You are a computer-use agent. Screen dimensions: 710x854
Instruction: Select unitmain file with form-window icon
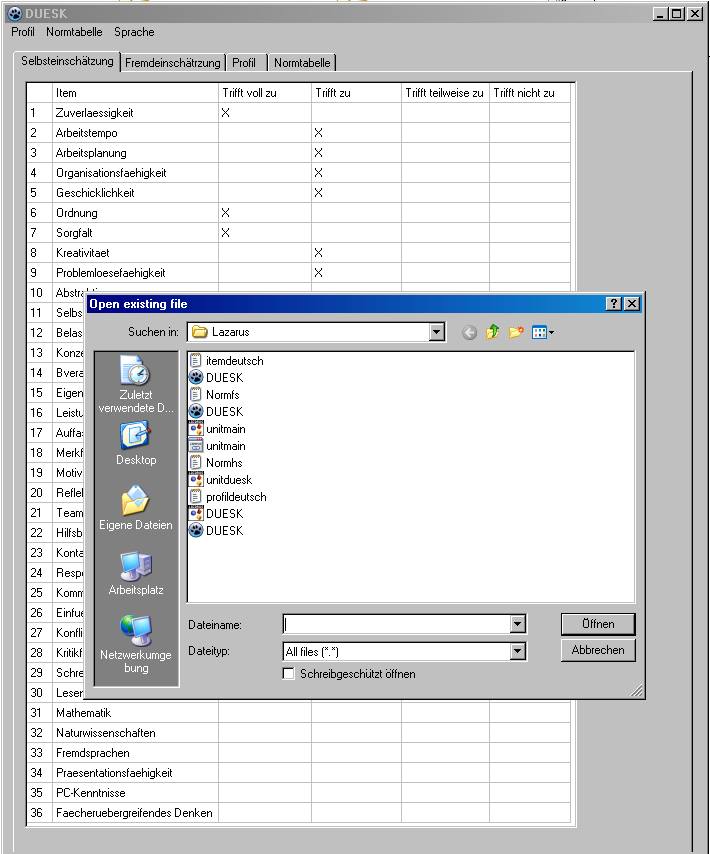217,446
